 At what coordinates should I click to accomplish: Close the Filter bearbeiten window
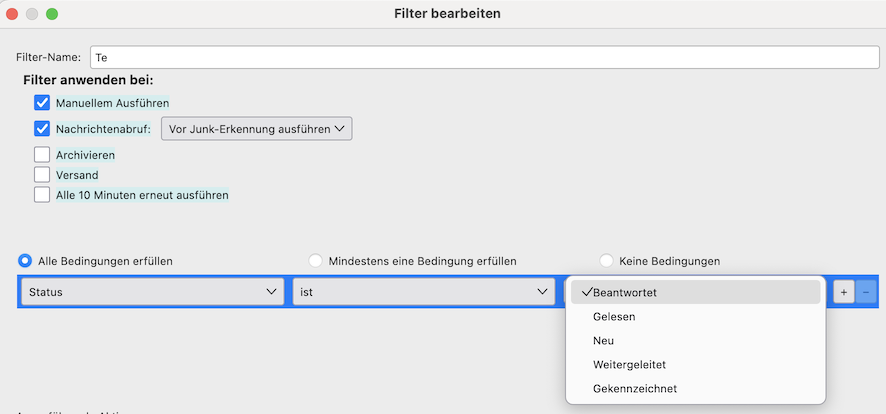[13, 14]
